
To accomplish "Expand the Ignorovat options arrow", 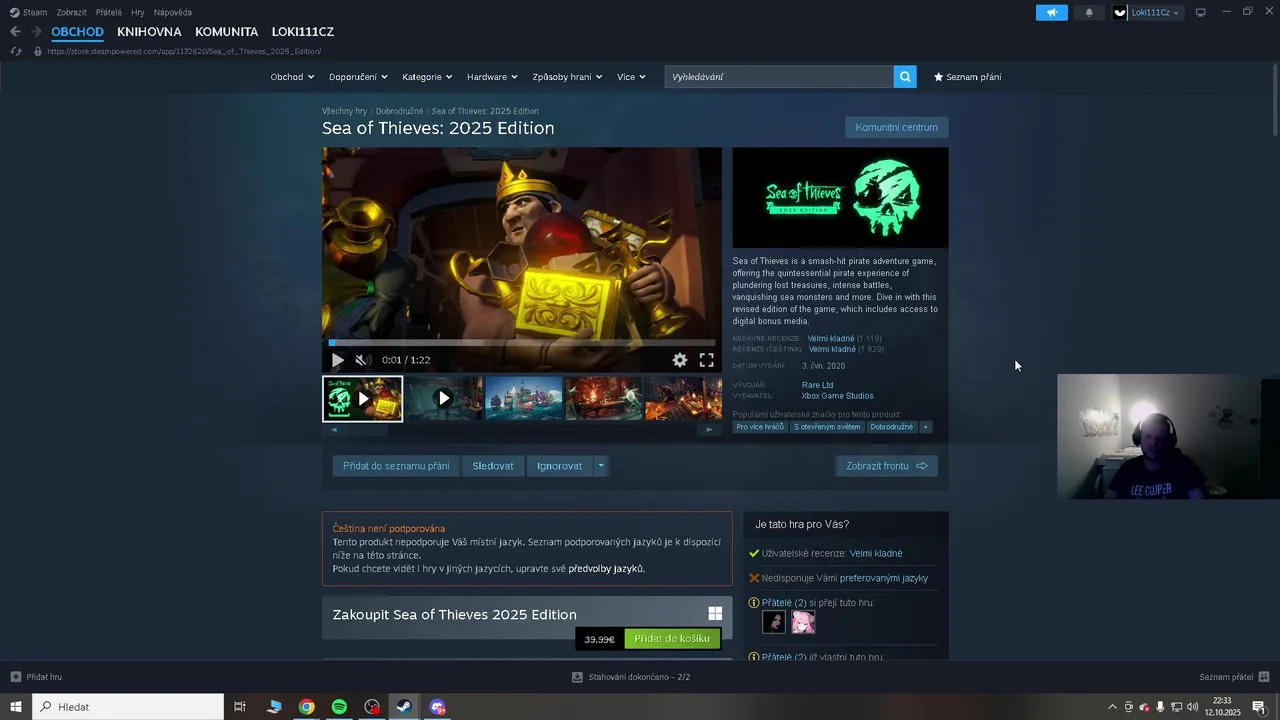I will point(600,466).
